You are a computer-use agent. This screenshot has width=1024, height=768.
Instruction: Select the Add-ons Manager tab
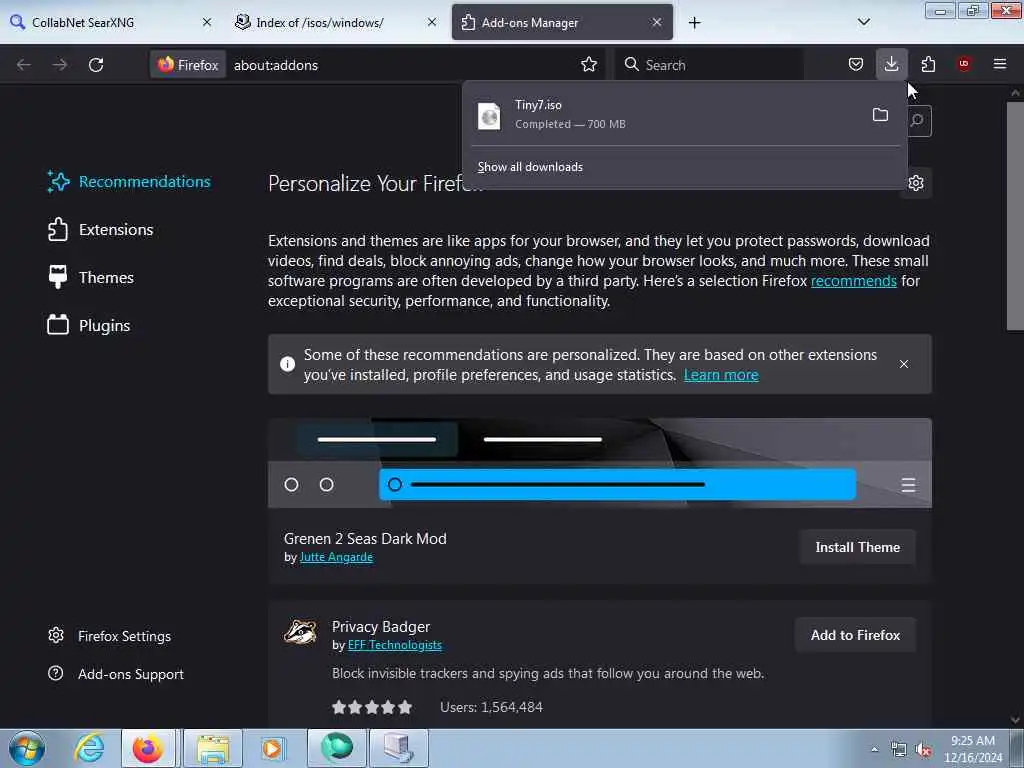[x=562, y=22]
